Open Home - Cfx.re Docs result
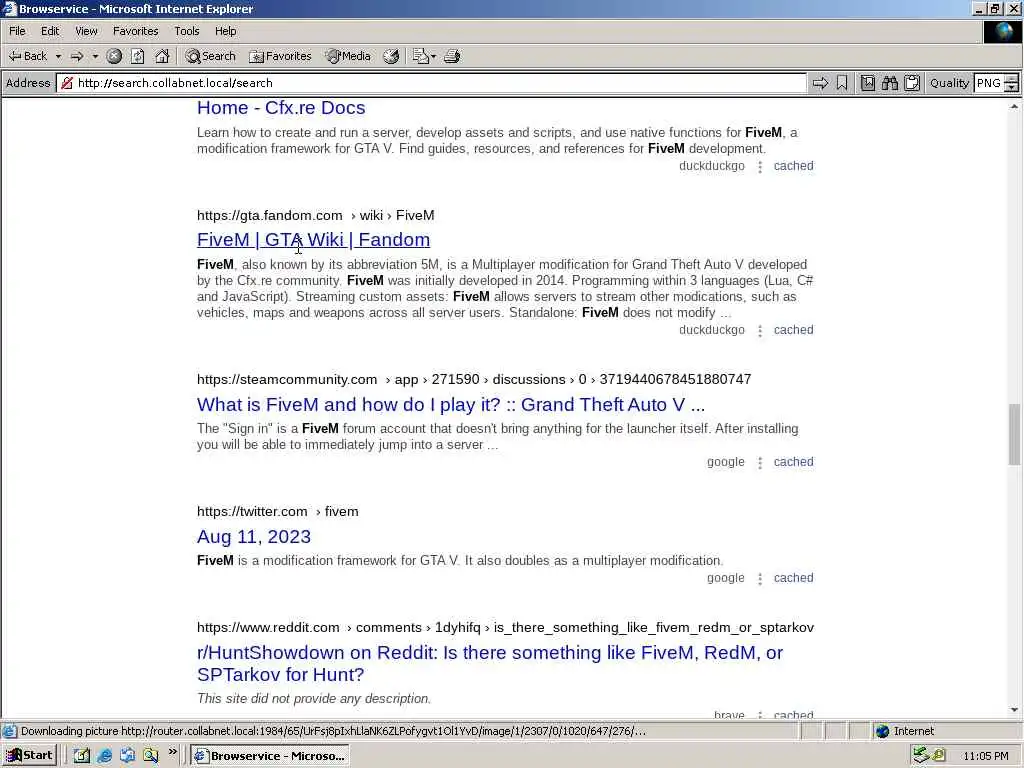This screenshot has width=1024, height=768. tap(281, 108)
